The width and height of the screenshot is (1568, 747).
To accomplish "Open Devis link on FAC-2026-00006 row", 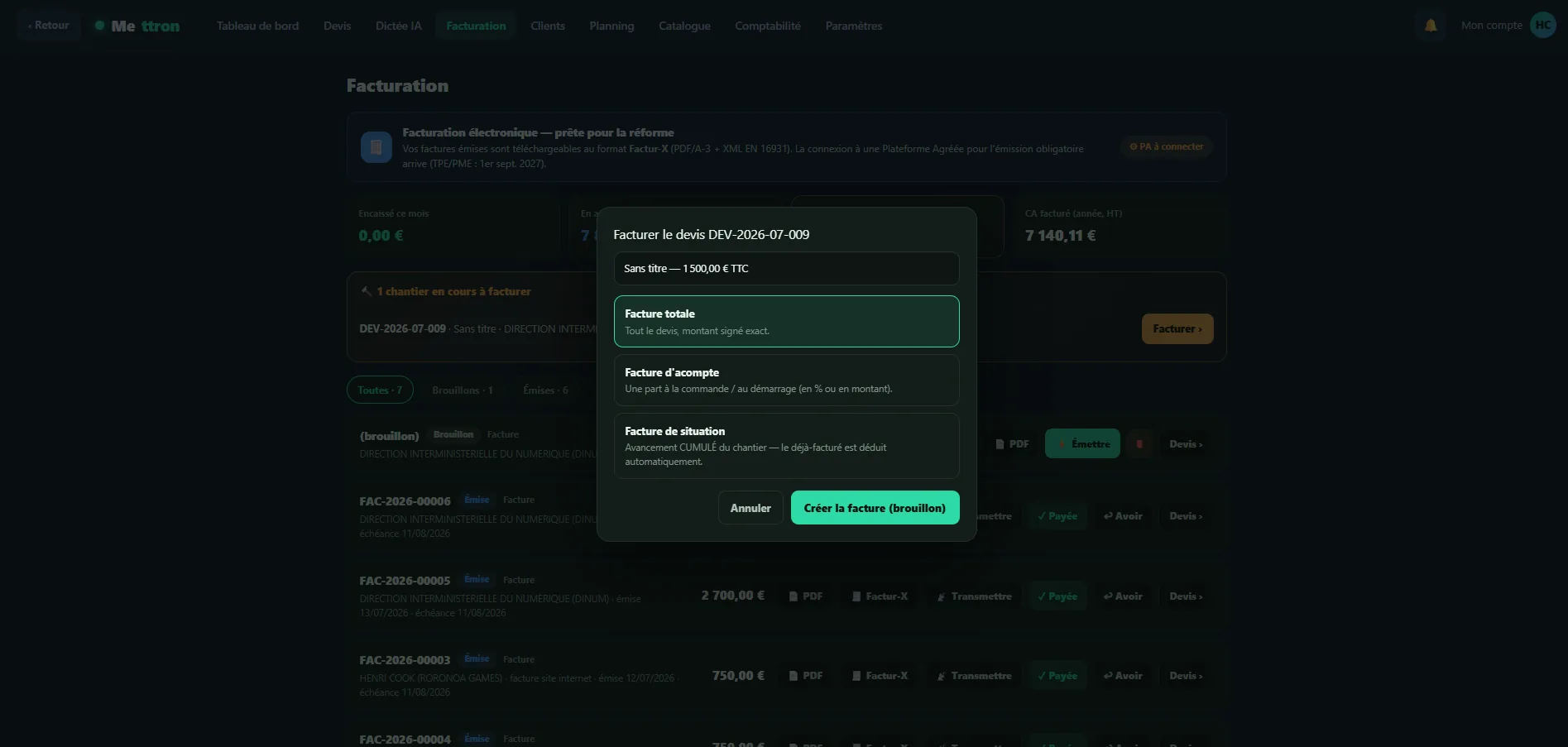I will pos(1186,516).
